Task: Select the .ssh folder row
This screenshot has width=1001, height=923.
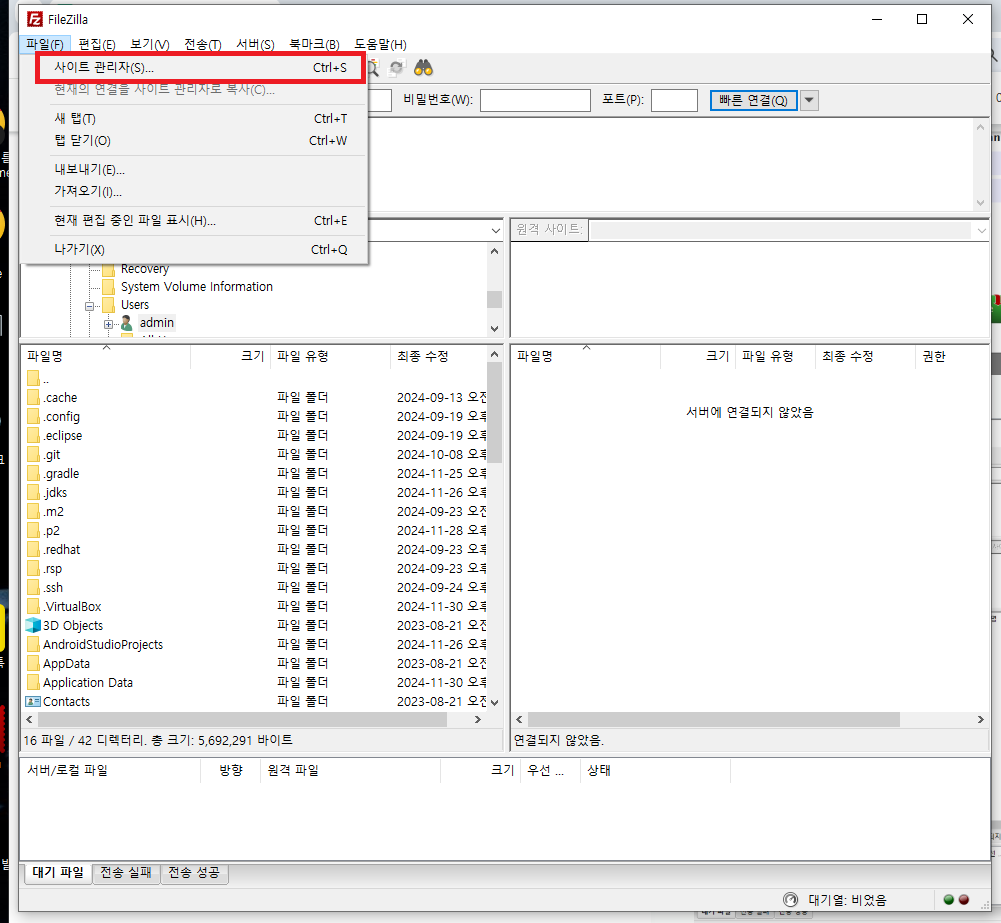Action: (x=255, y=588)
